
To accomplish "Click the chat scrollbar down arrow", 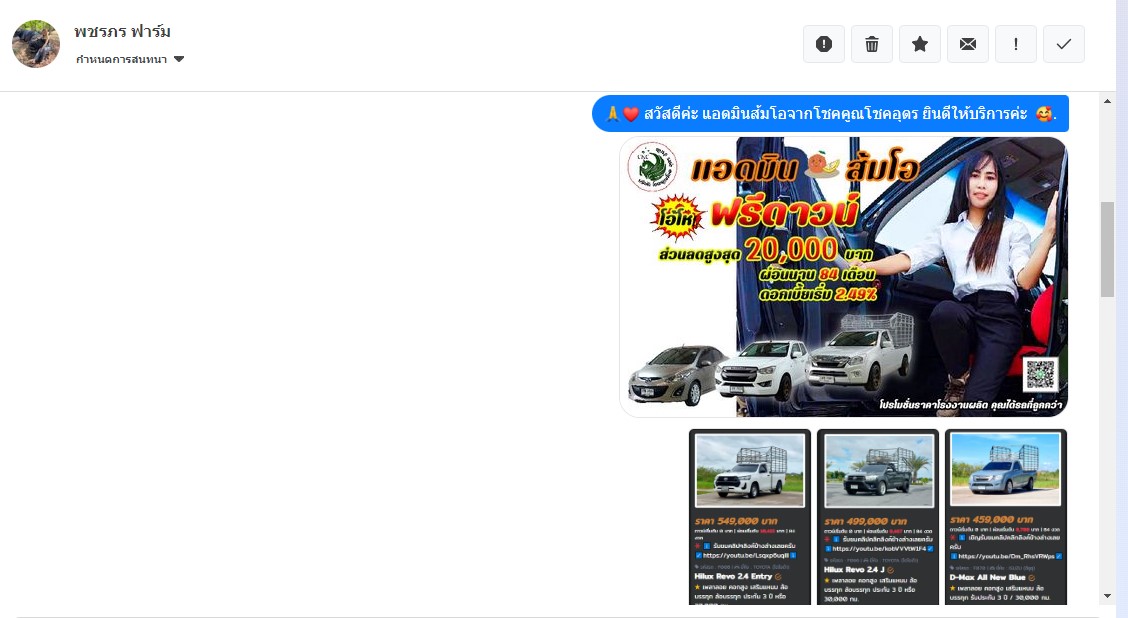I will point(1107,596).
